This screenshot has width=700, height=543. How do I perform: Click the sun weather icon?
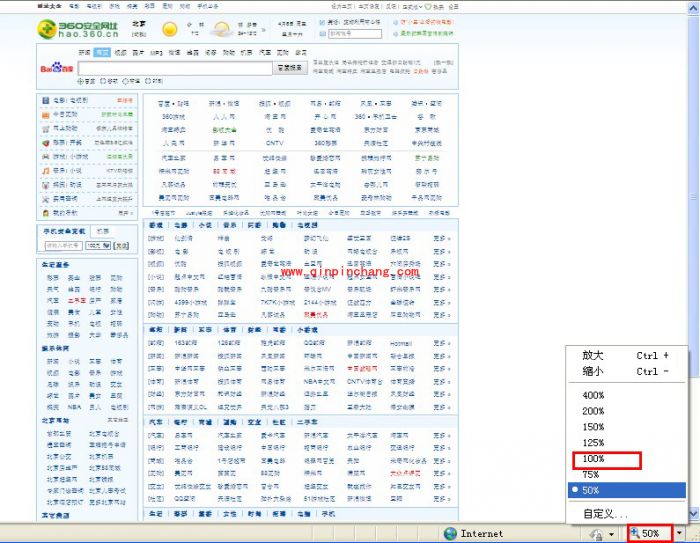tap(170, 29)
